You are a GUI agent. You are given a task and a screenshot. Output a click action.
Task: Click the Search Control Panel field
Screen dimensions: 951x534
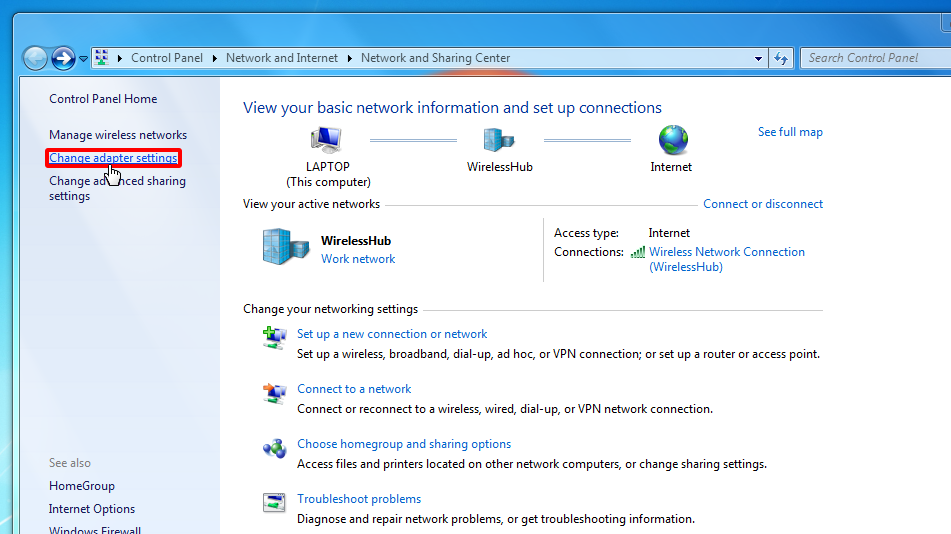870,58
